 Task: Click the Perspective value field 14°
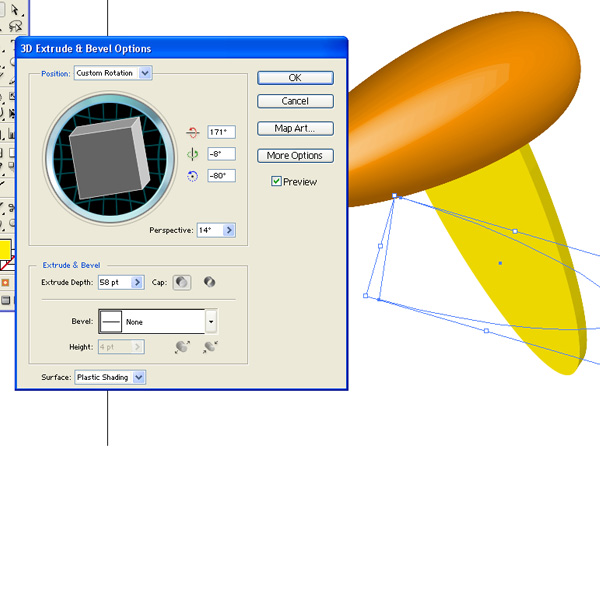tap(210, 230)
